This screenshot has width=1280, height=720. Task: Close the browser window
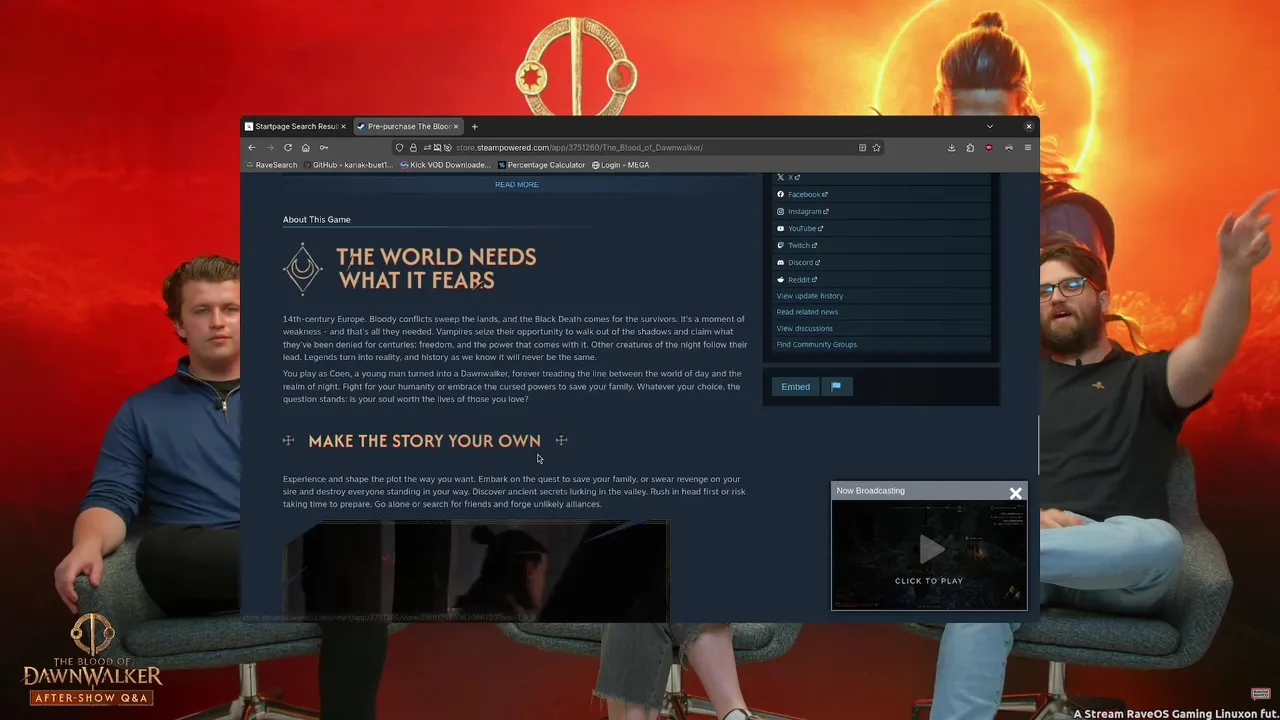click(1028, 127)
